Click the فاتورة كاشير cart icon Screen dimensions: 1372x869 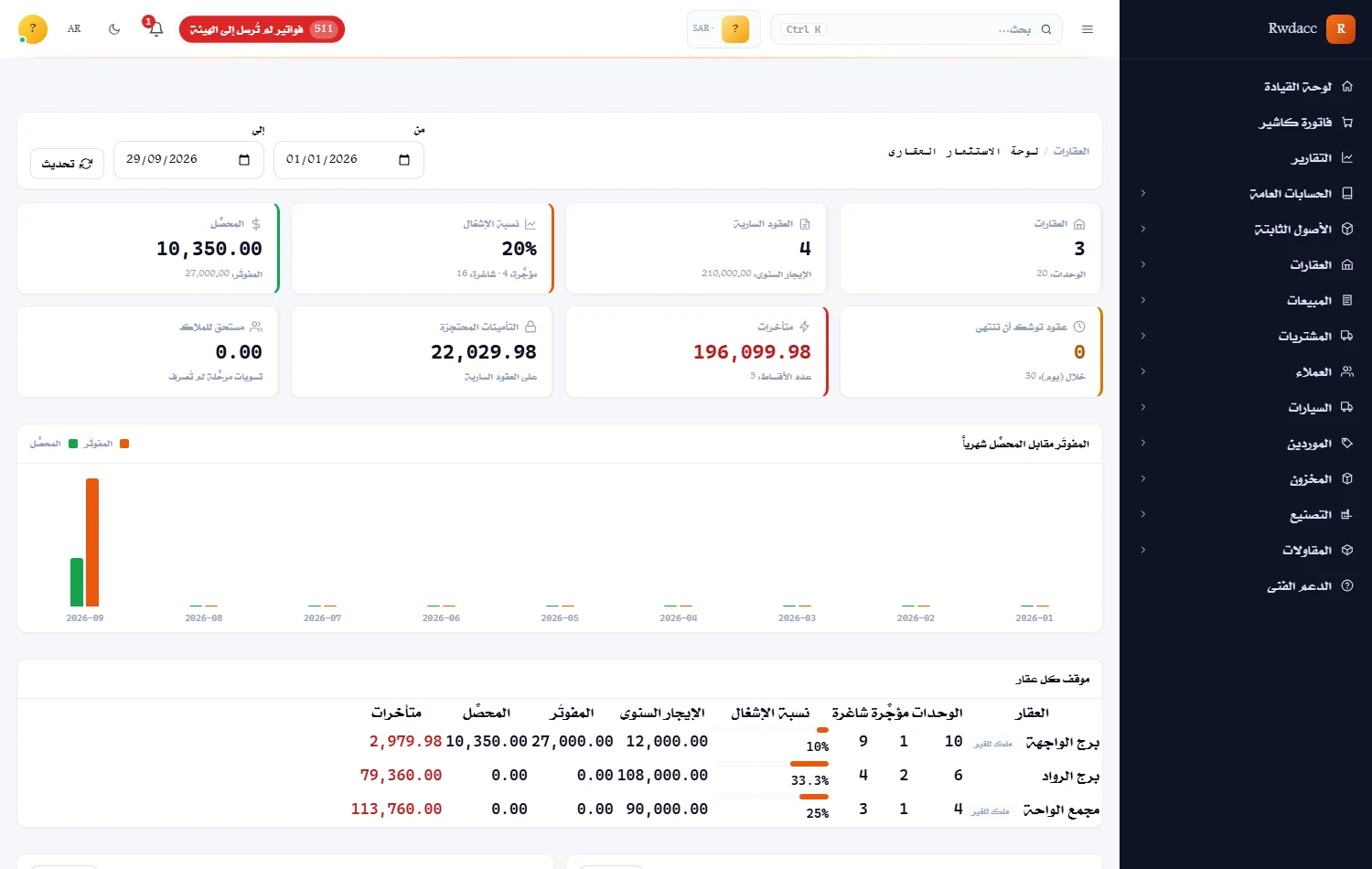point(1346,123)
